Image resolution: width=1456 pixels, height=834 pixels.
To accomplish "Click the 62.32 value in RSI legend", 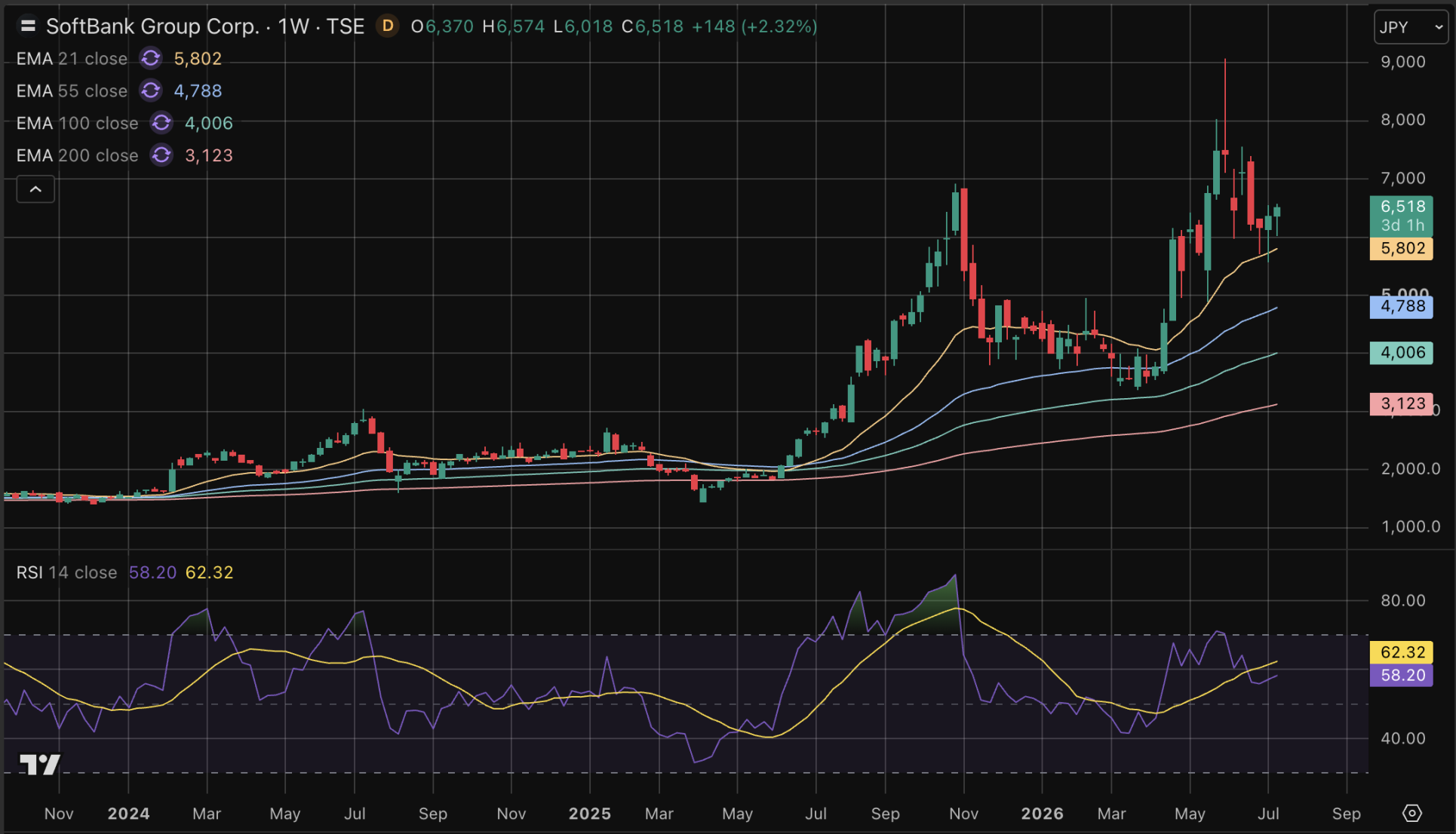I will 209,573.
